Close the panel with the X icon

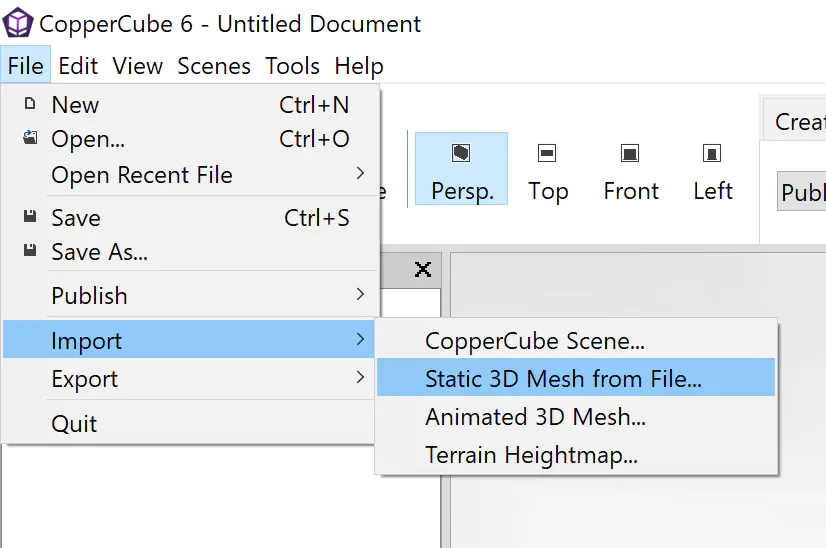tap(422, 269)
